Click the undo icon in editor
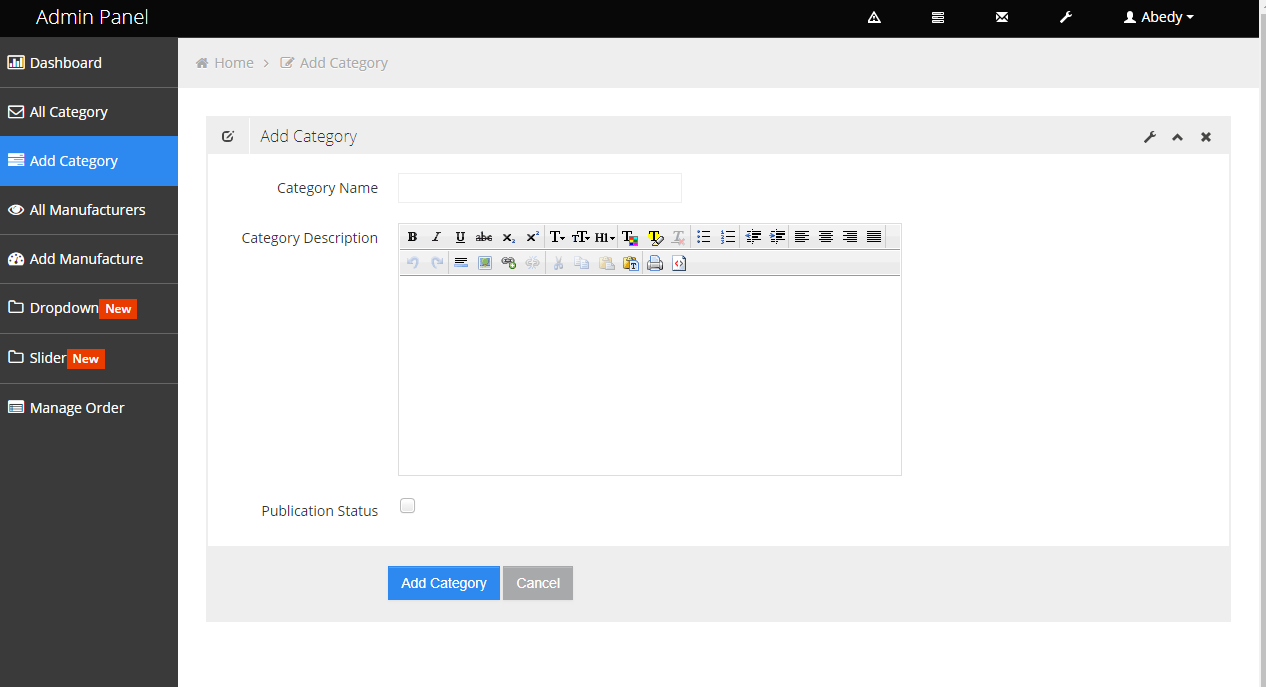The image size is (1266, 687). pos(412,263)
